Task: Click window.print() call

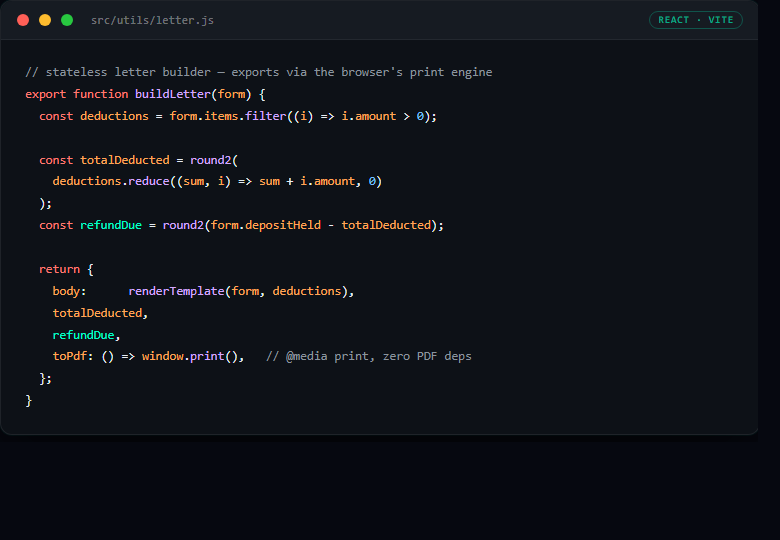Action: tap(190, 356)
